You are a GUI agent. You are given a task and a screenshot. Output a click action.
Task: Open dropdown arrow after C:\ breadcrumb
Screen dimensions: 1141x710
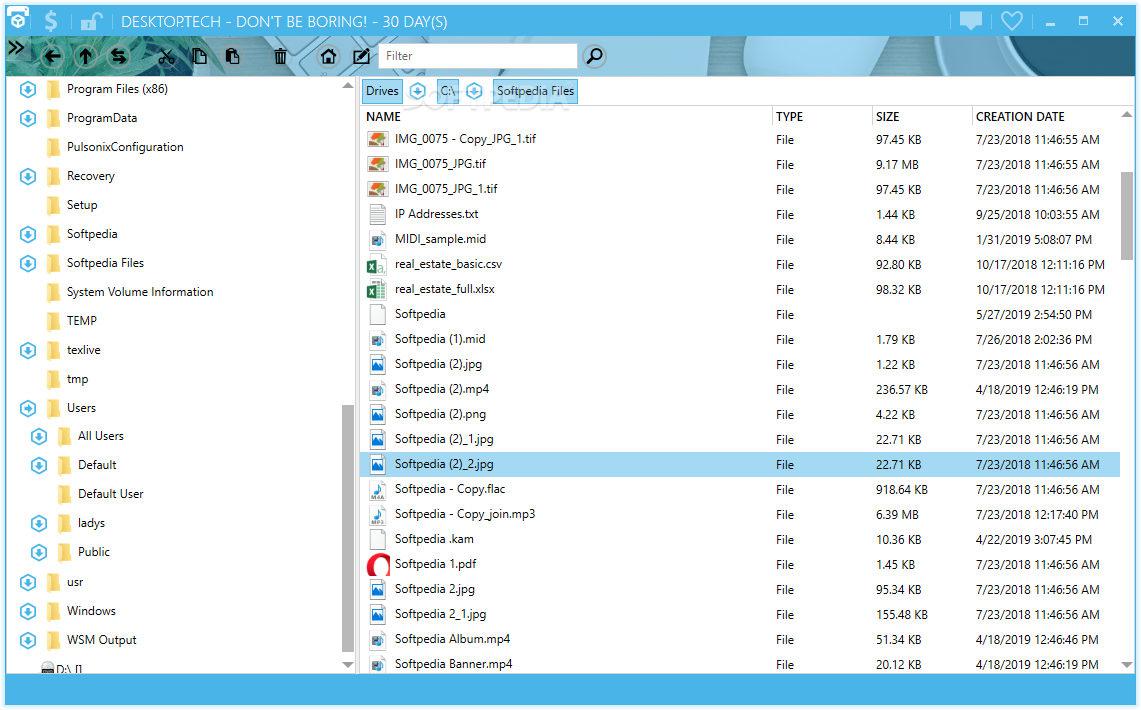click(x=474, y=91)
